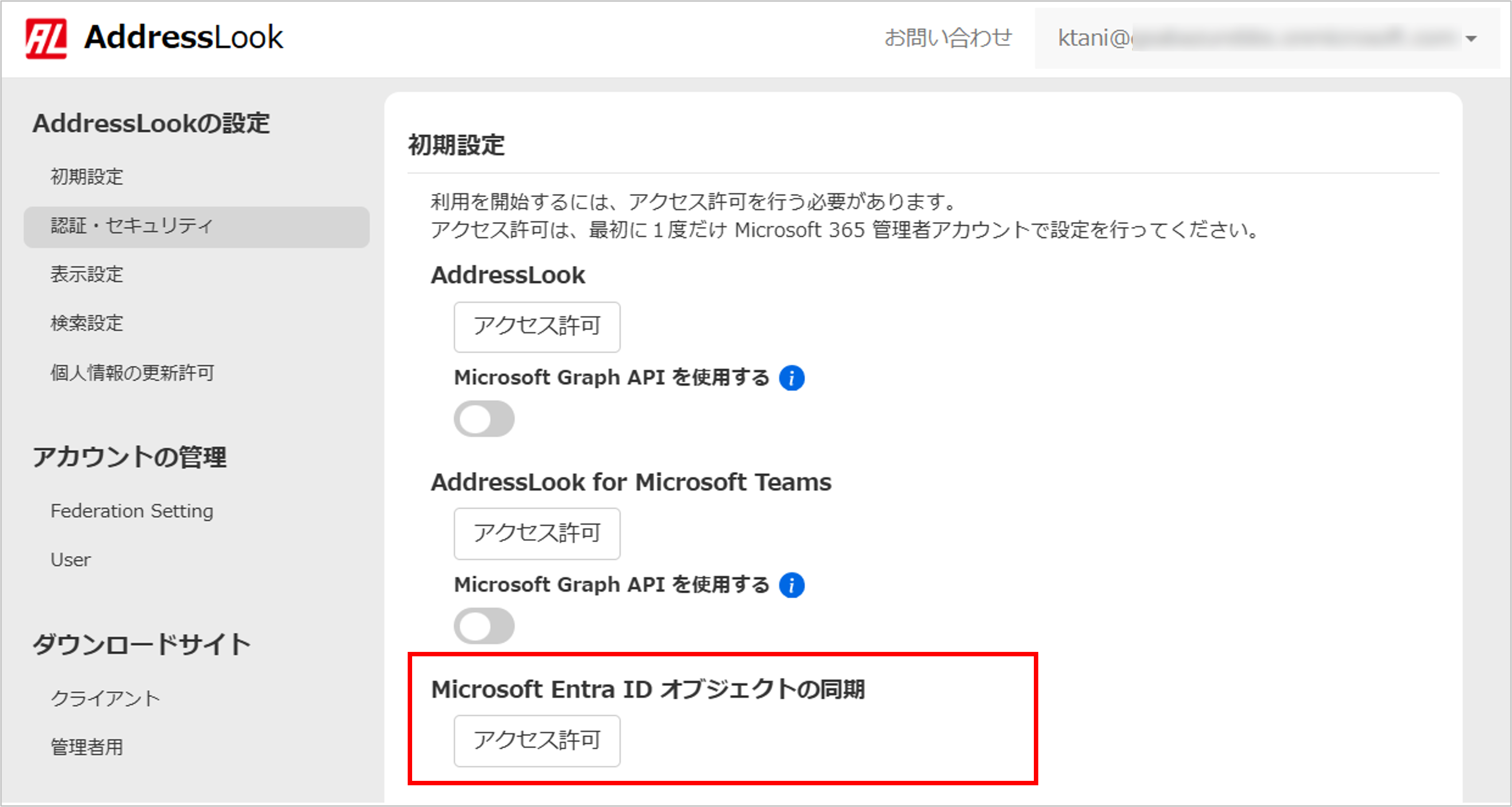Image resolution: width=1512 pixels, height=807 pixels.
Task: Open the User account management item
Action: coord(70,559)
